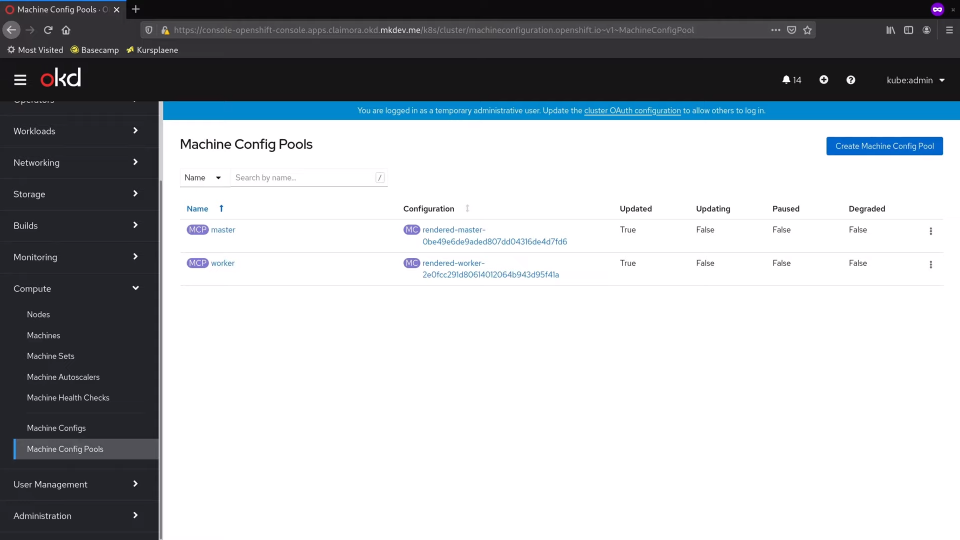Open the Name filter dropdown
The height and width of the screenshot is (540, 960).
(203, 178)
